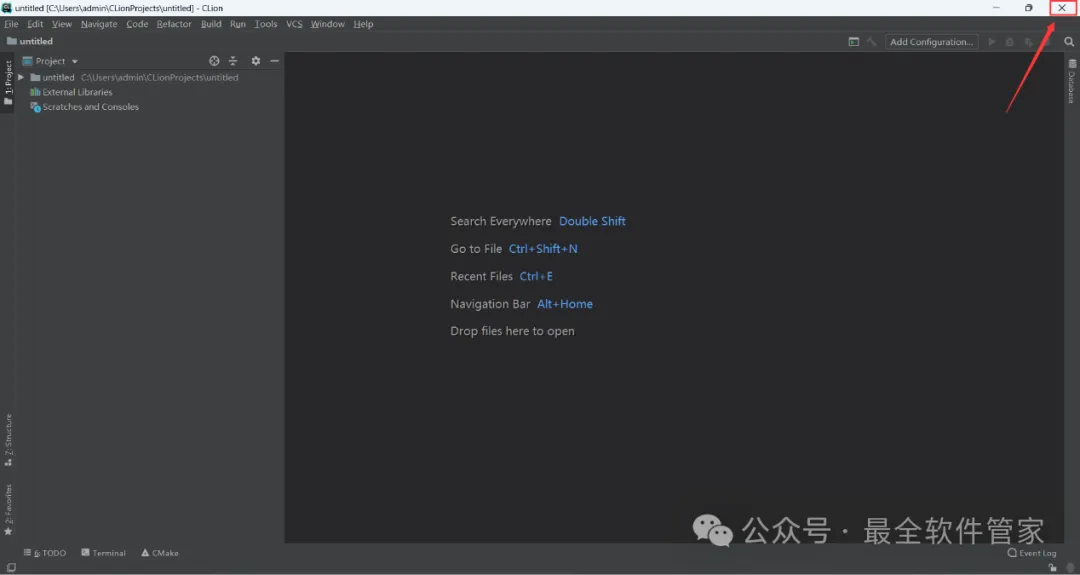Click the Debug bug icon

pyautogui.click(x=1010, y=42)
